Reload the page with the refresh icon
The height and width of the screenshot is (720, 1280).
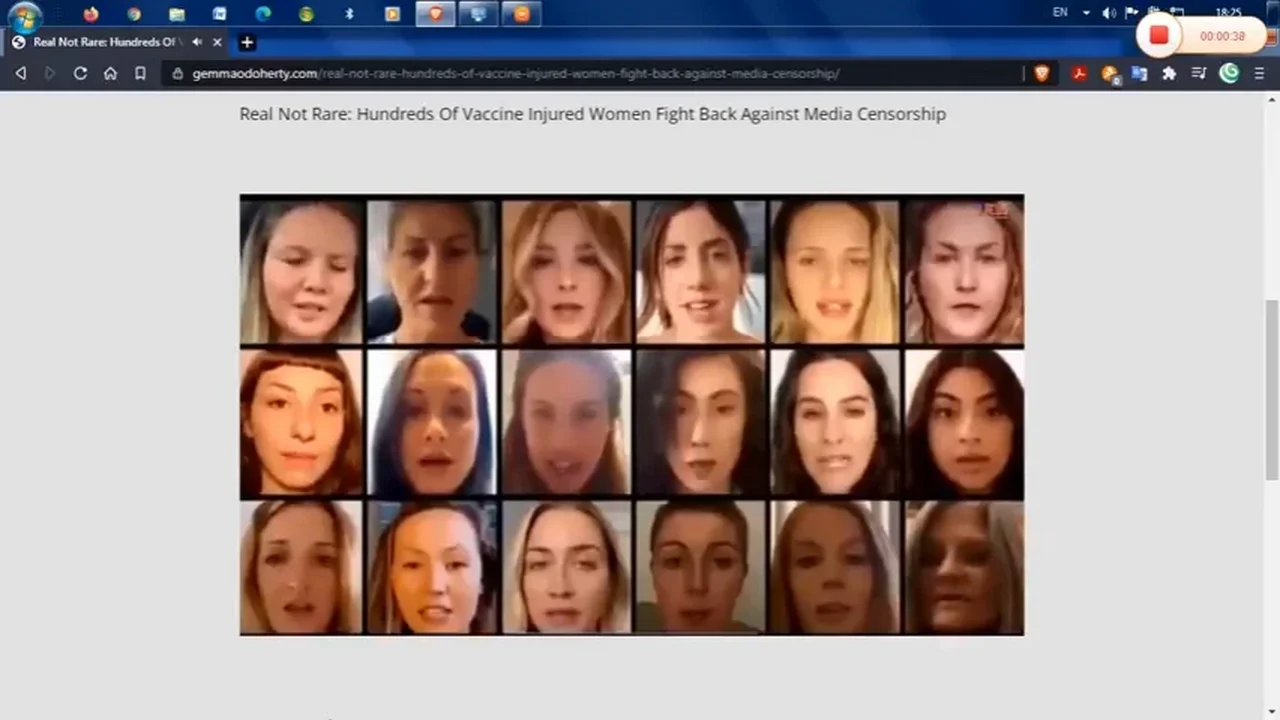(80, 73)
